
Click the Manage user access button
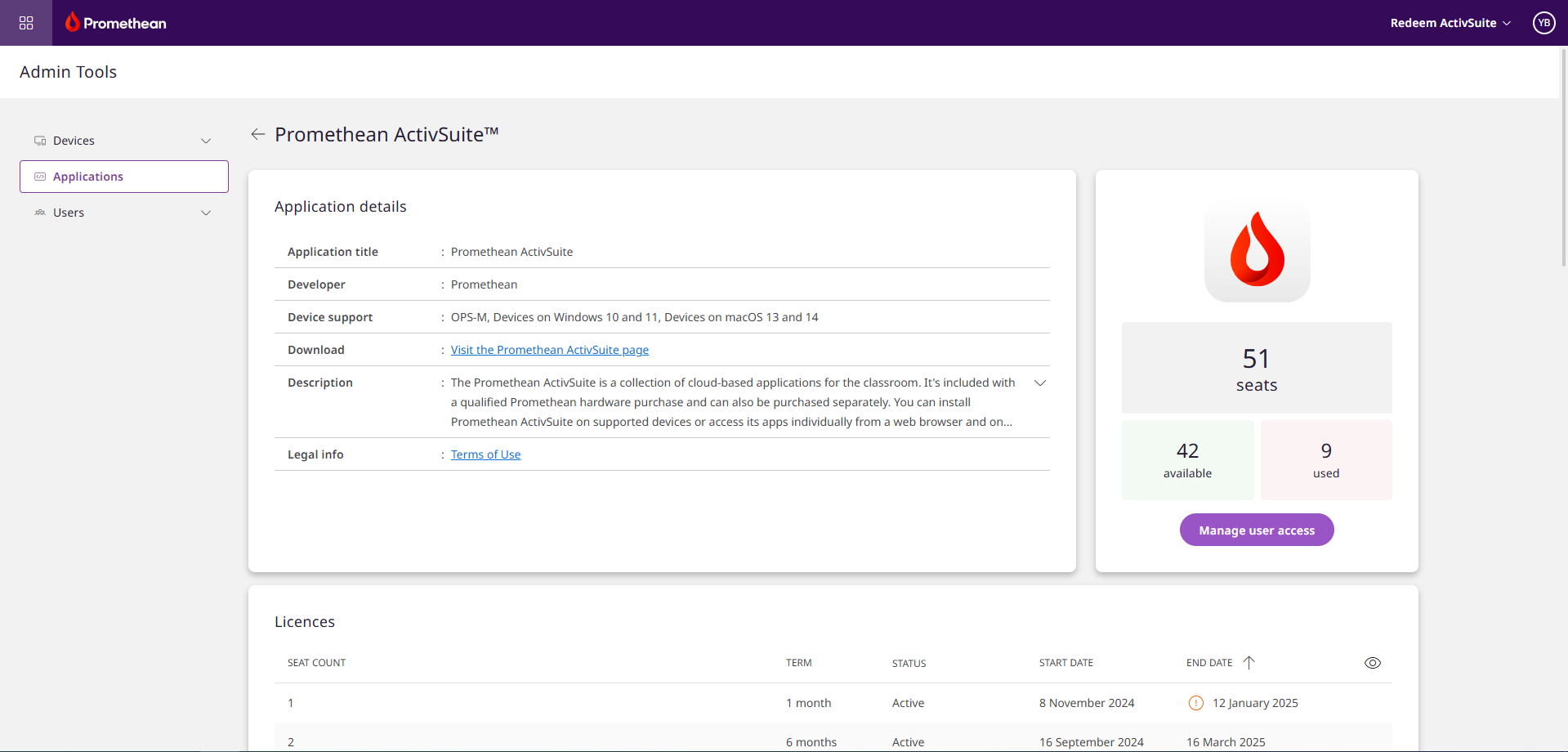click(1257, 530)
